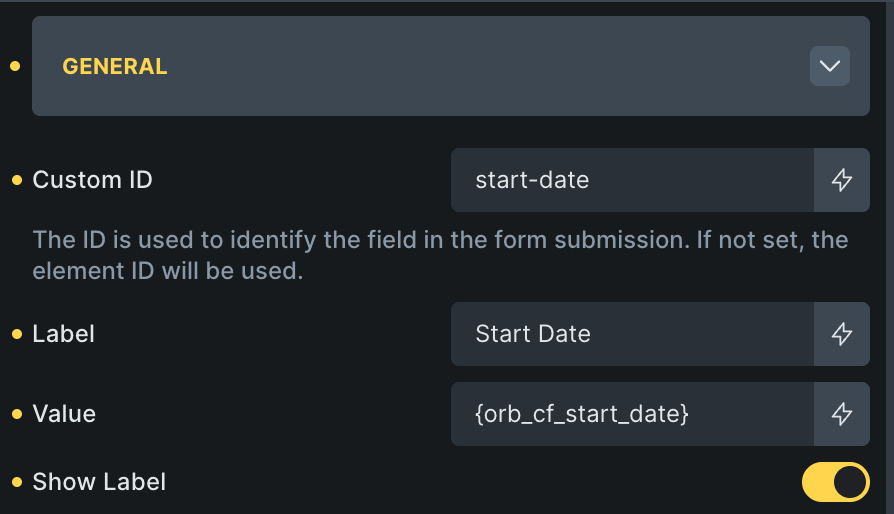Open dynamic data for Label field

point(842,334)
